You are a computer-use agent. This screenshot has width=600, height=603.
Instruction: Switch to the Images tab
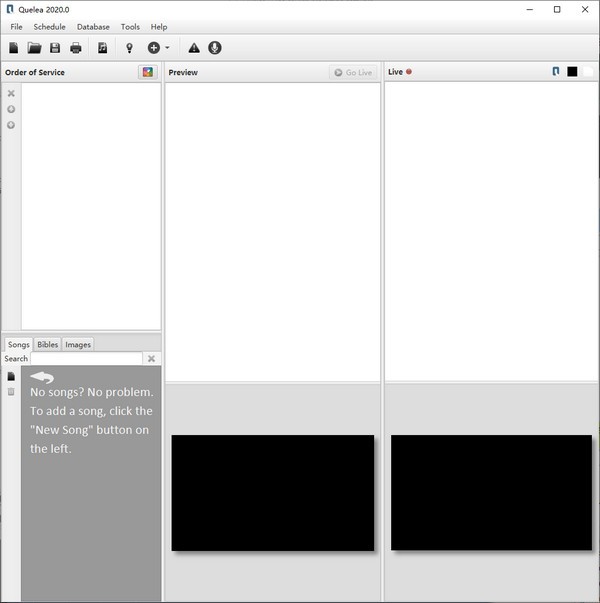(78, 345)
